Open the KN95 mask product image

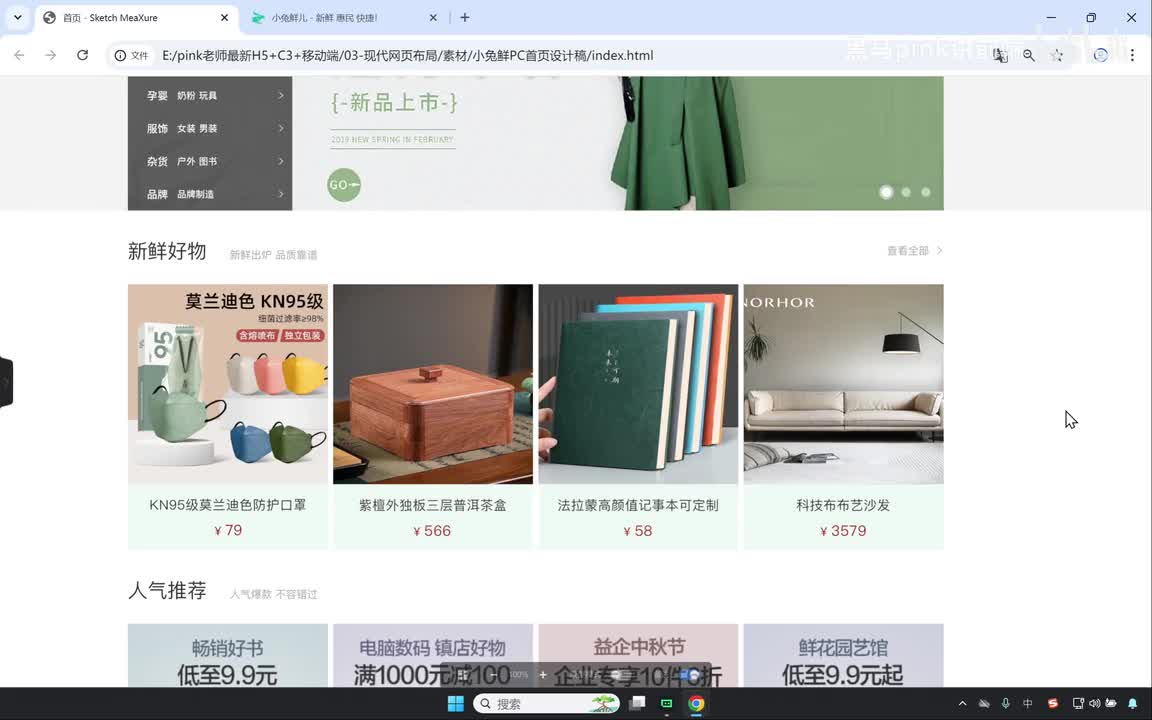[x=228, y=384]
